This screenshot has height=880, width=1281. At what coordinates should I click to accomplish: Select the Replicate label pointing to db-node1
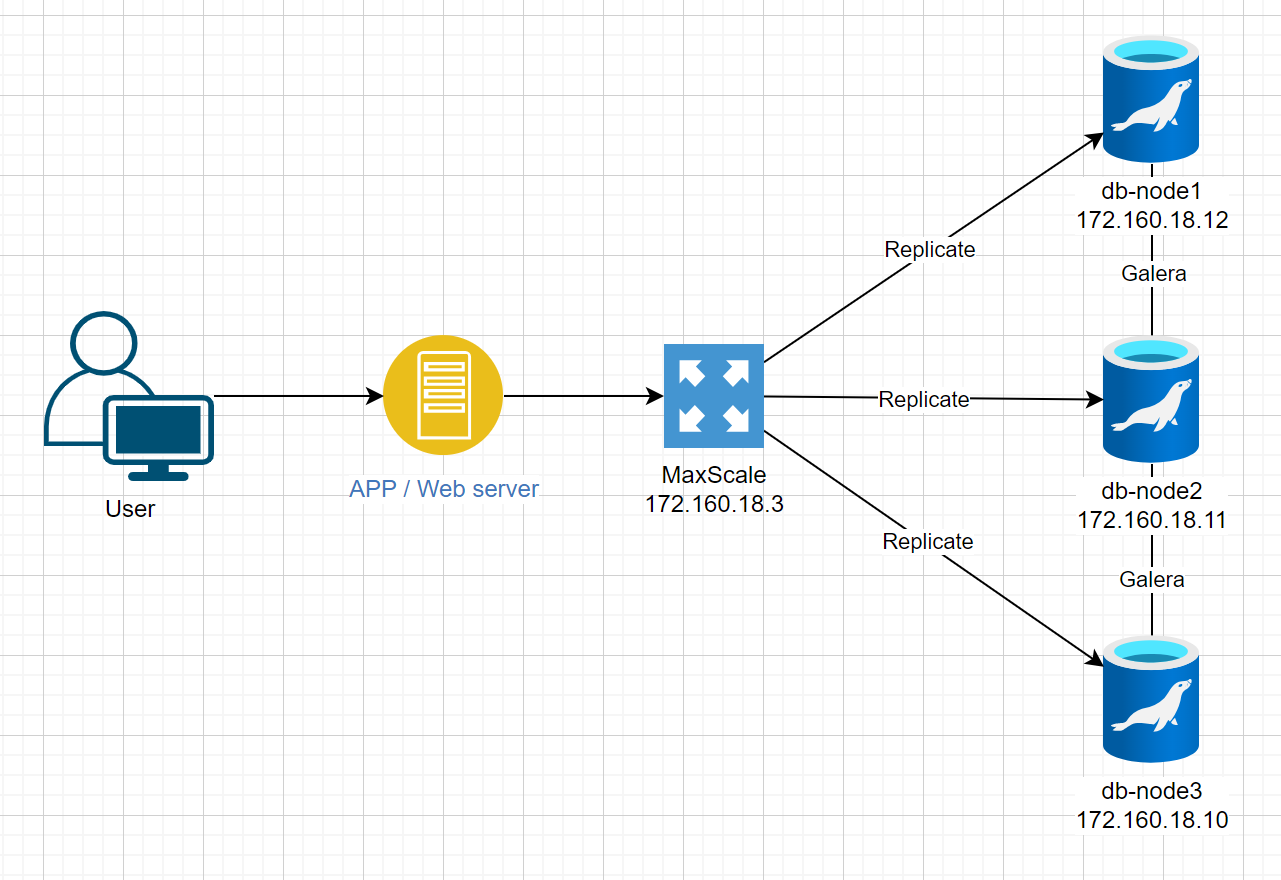(930, 249)
